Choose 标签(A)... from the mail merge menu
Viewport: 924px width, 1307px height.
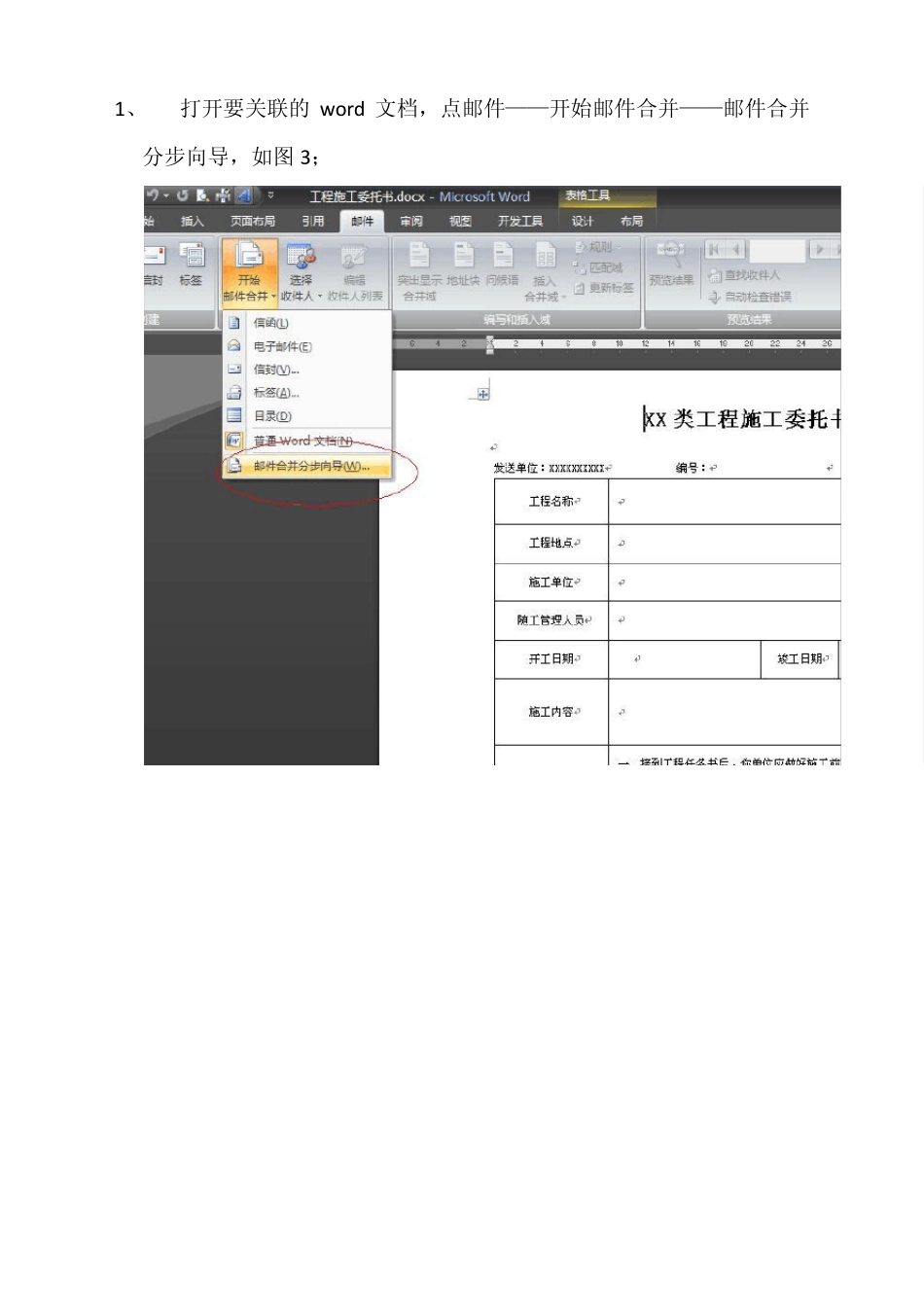(x=307, y=393)
